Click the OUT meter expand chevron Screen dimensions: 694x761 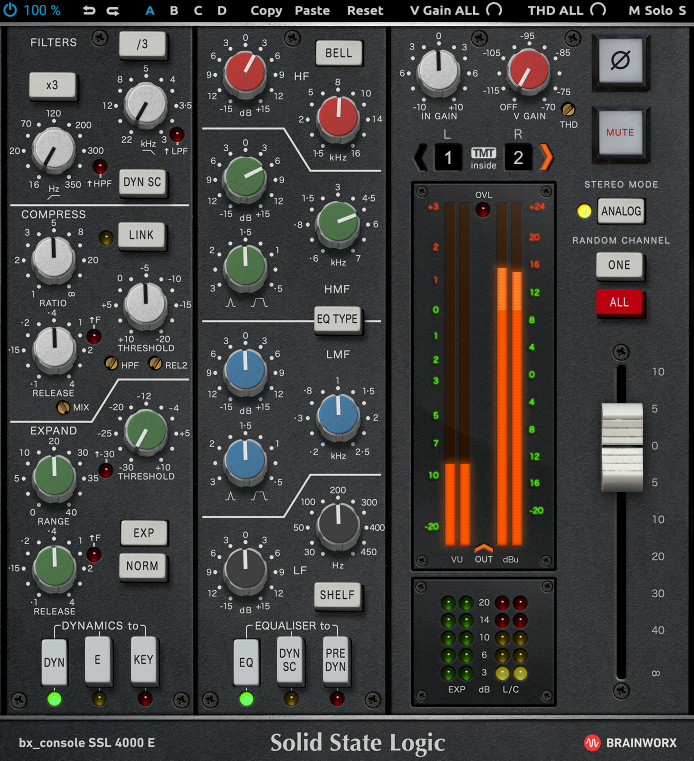(484, 547)
